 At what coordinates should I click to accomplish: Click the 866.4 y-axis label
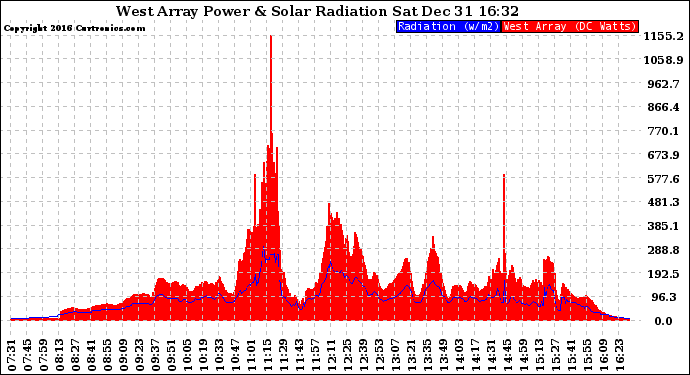663,107
